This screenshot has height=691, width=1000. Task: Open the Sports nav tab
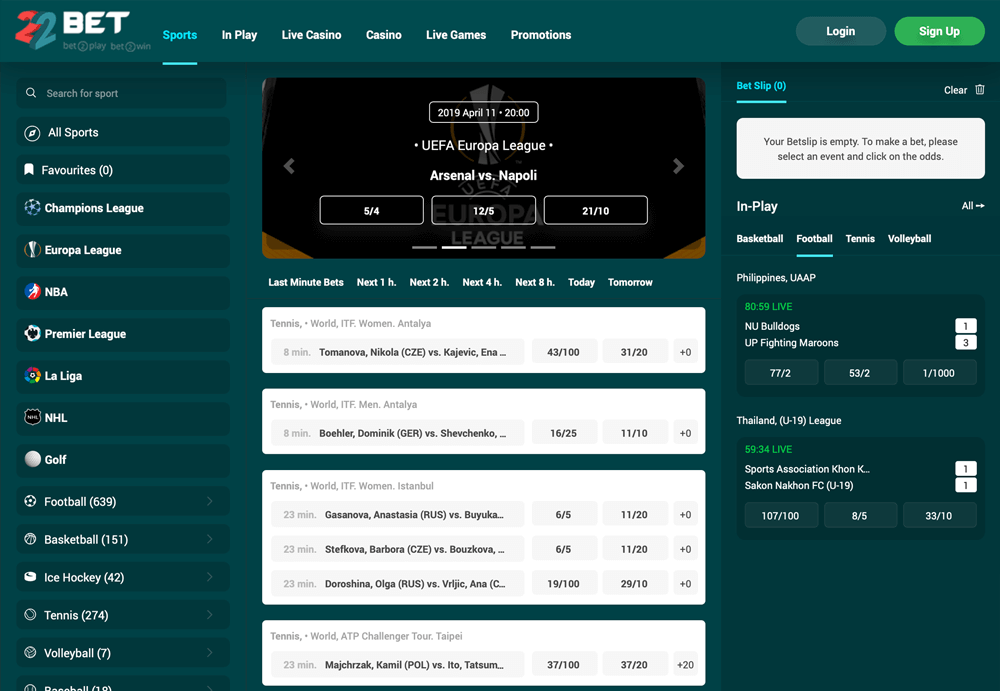(x=180, y=35)
